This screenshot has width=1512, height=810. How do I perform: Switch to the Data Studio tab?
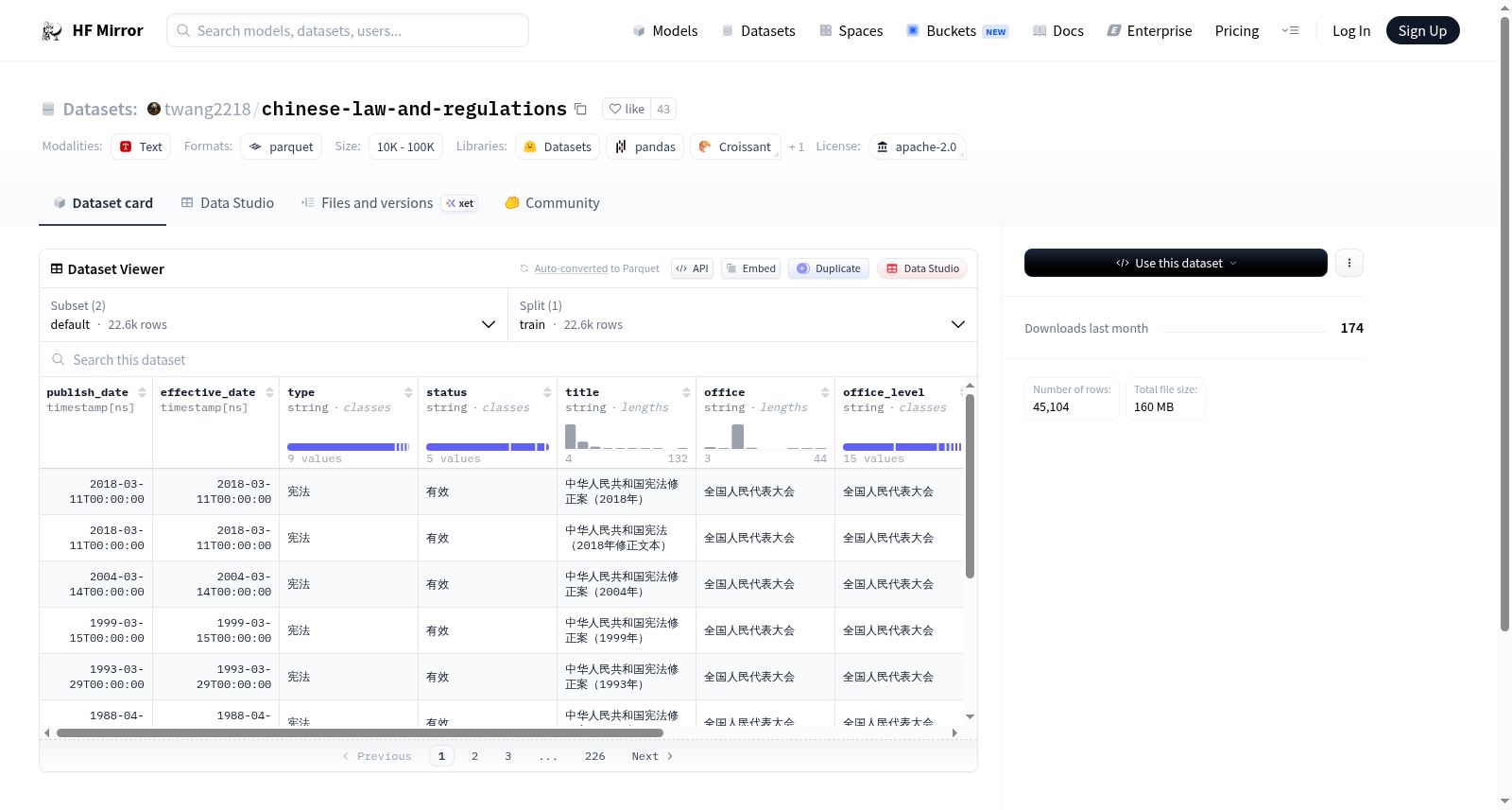[228, 203]
